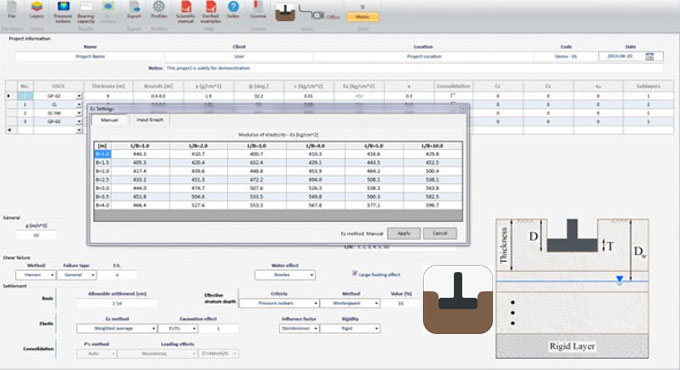This screenshot has height=370, width=680.
Task: Open the Verified examples PDF
Action: pyautogui.click(x=210, y=11)
